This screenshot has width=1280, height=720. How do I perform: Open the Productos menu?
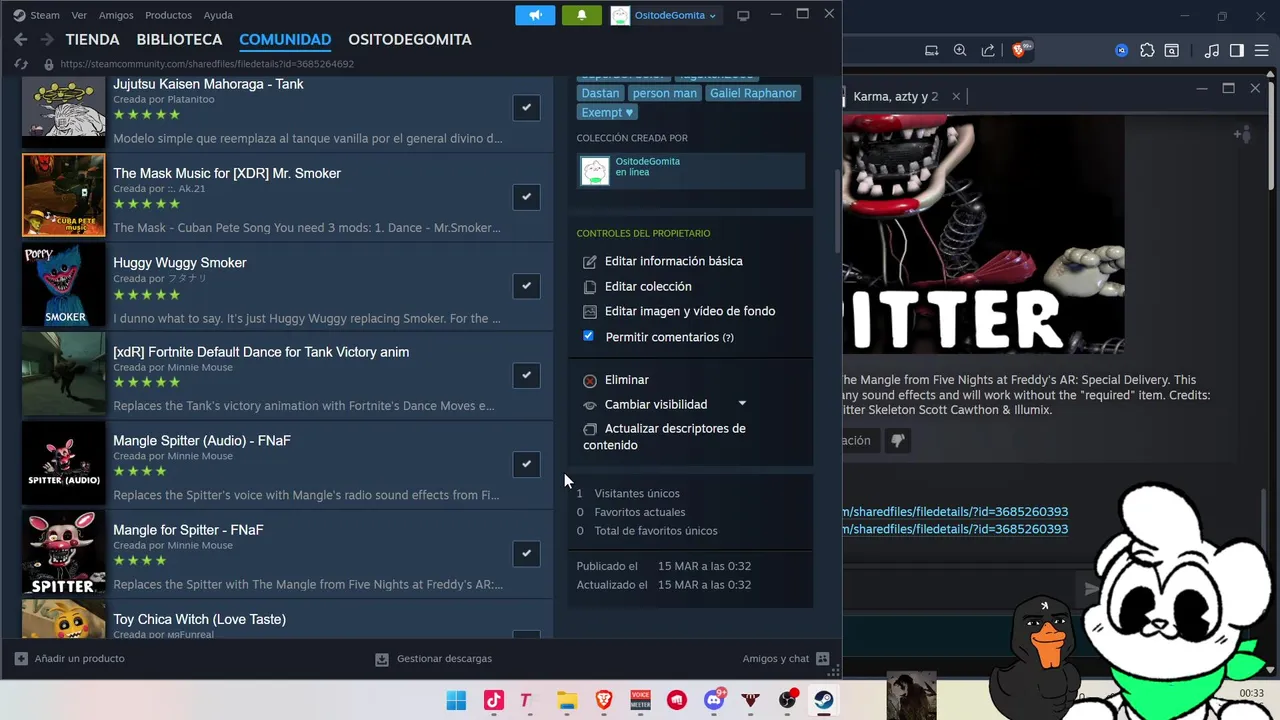tap(168, 15)
